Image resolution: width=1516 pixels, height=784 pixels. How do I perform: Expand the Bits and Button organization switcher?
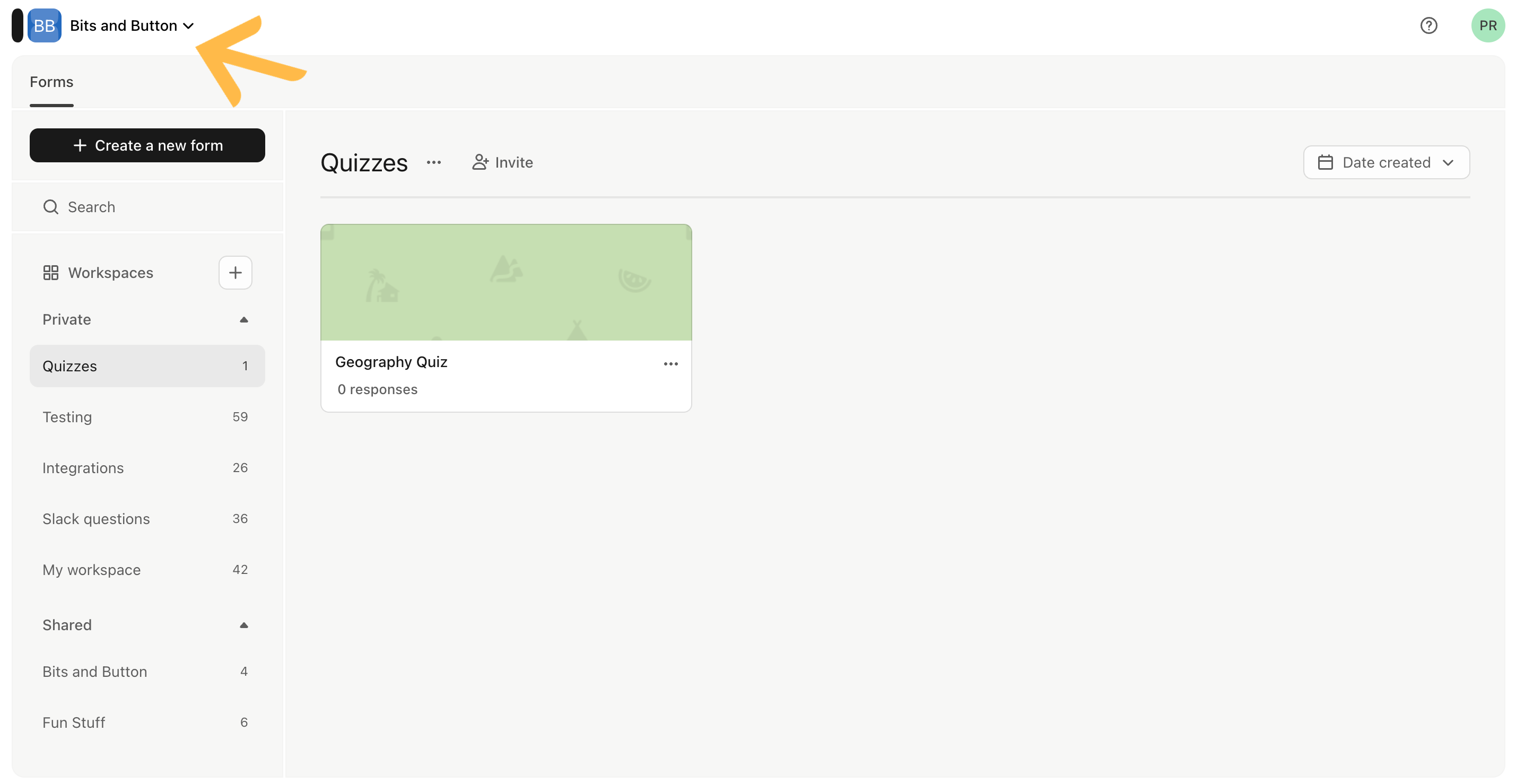pyautogui.click(x=132, y=25)
